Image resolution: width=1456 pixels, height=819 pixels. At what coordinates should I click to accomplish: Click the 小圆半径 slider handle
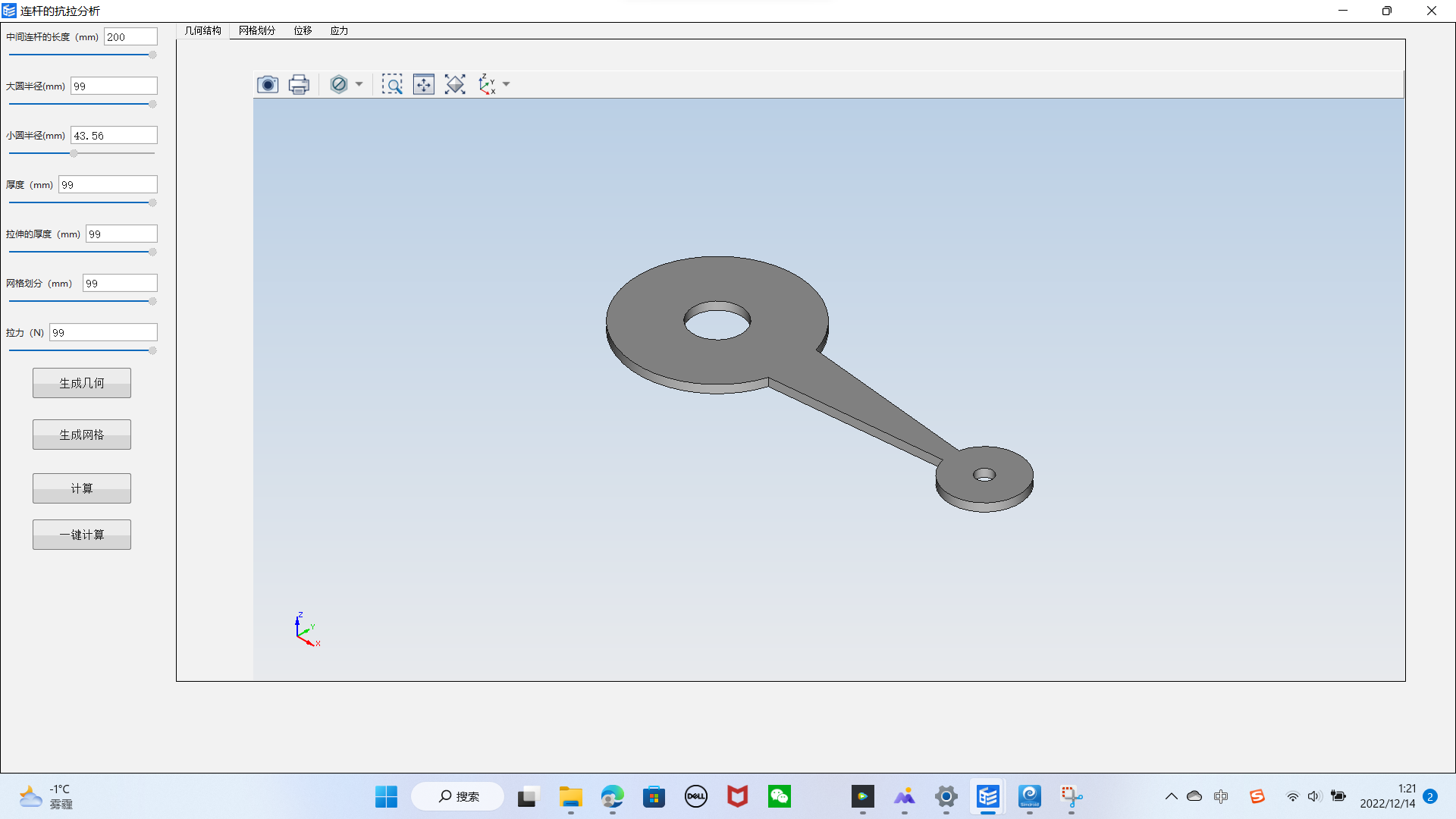pyautogui.click(x=74, y=153)
